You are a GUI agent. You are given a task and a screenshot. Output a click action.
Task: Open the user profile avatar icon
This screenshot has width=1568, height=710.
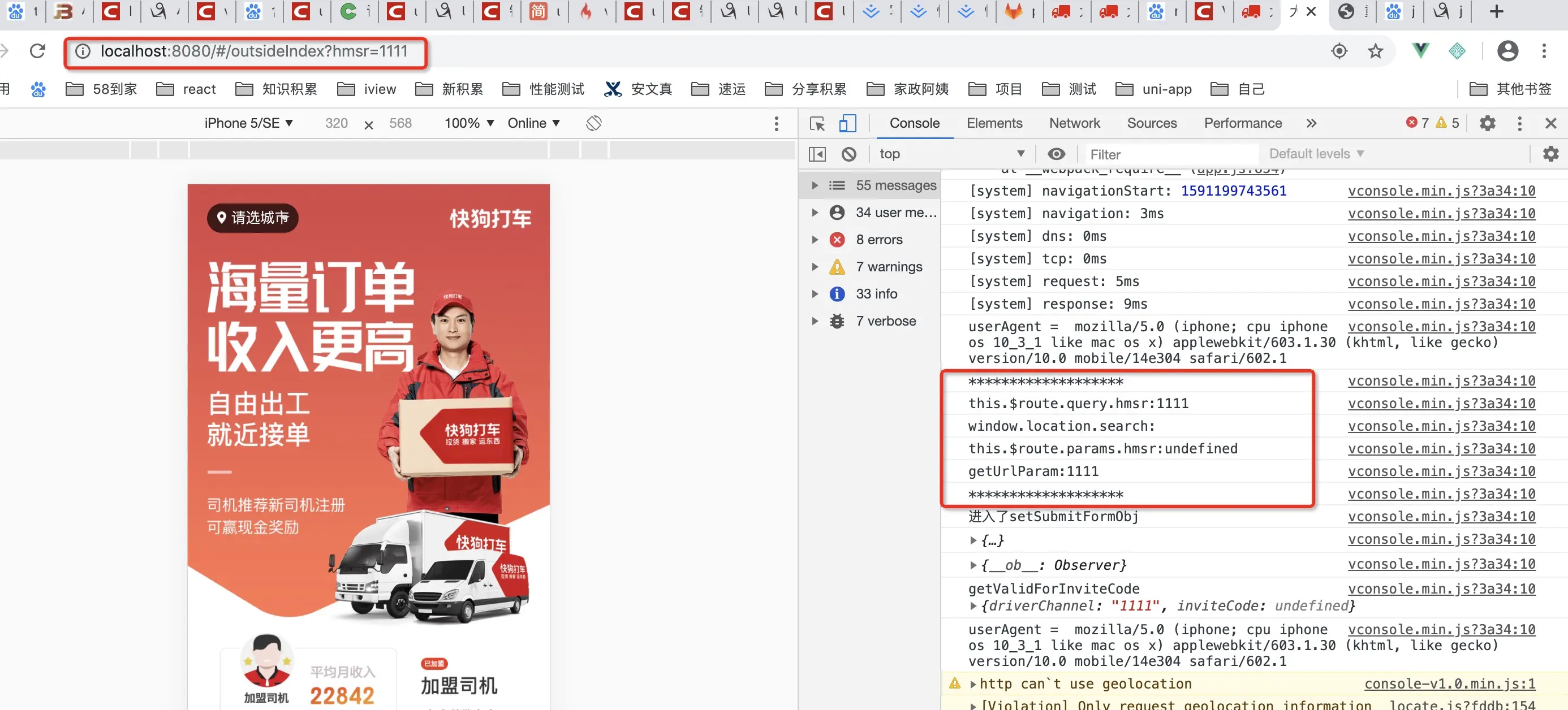click(x=1507, y=51)
